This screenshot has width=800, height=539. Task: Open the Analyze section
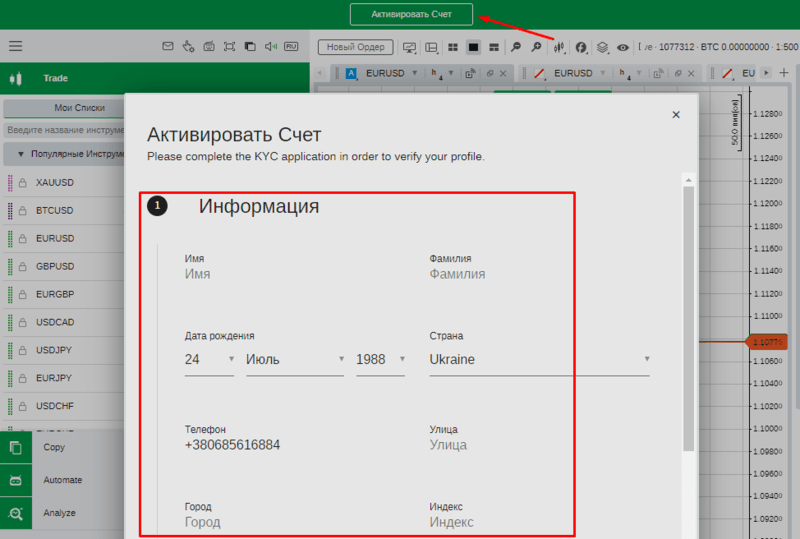[x=62, y=513]
